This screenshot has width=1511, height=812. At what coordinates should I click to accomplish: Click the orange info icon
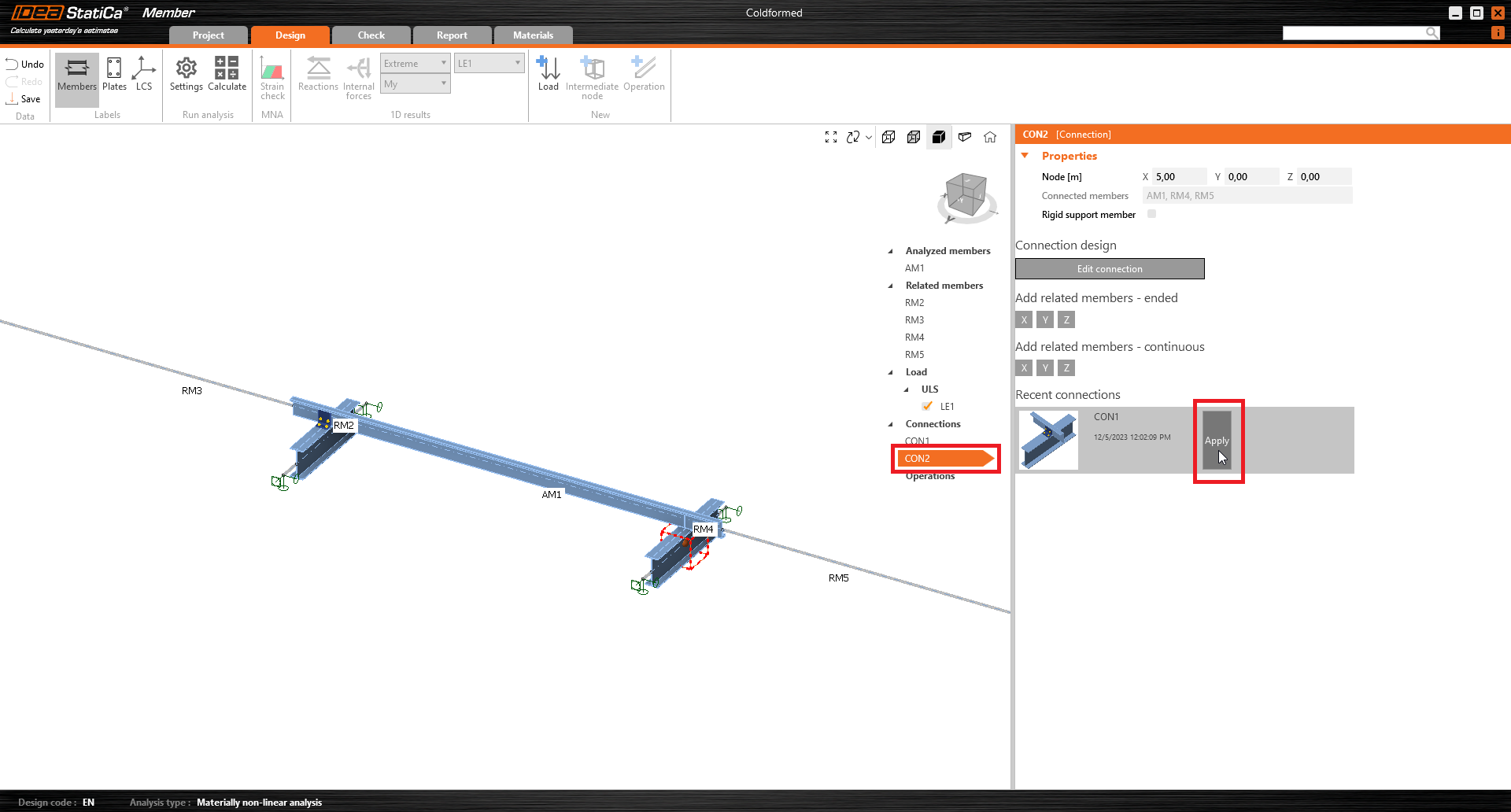(x=1498, y=33)
